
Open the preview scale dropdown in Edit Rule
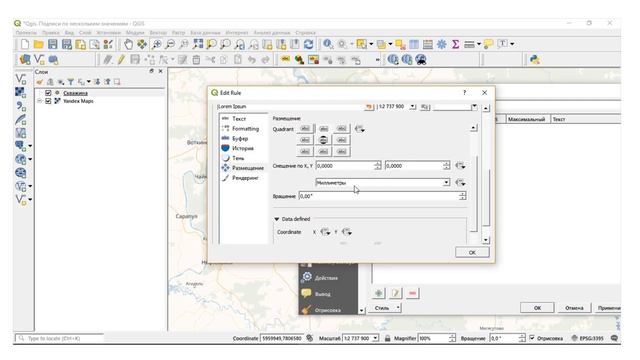tap(413, 107)
